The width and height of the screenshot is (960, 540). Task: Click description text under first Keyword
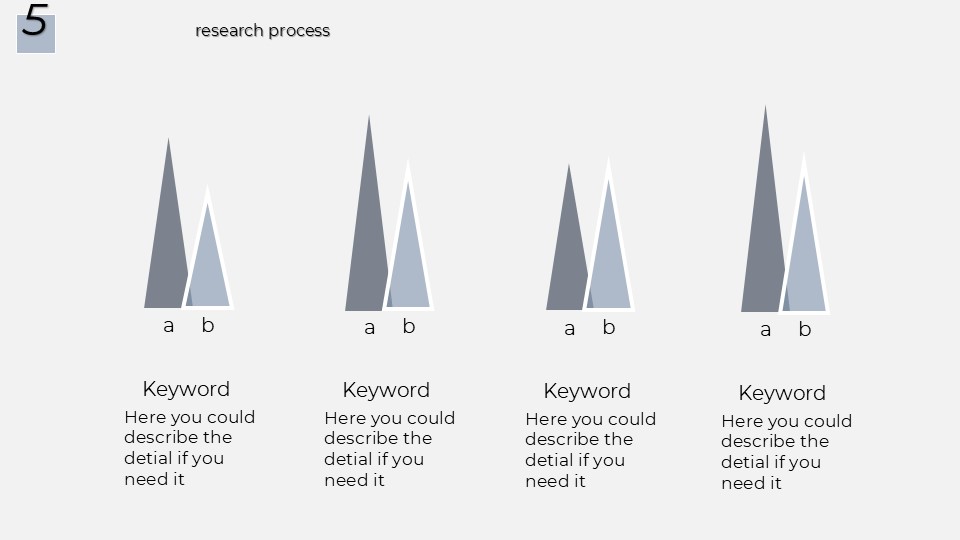click(189, 448)
